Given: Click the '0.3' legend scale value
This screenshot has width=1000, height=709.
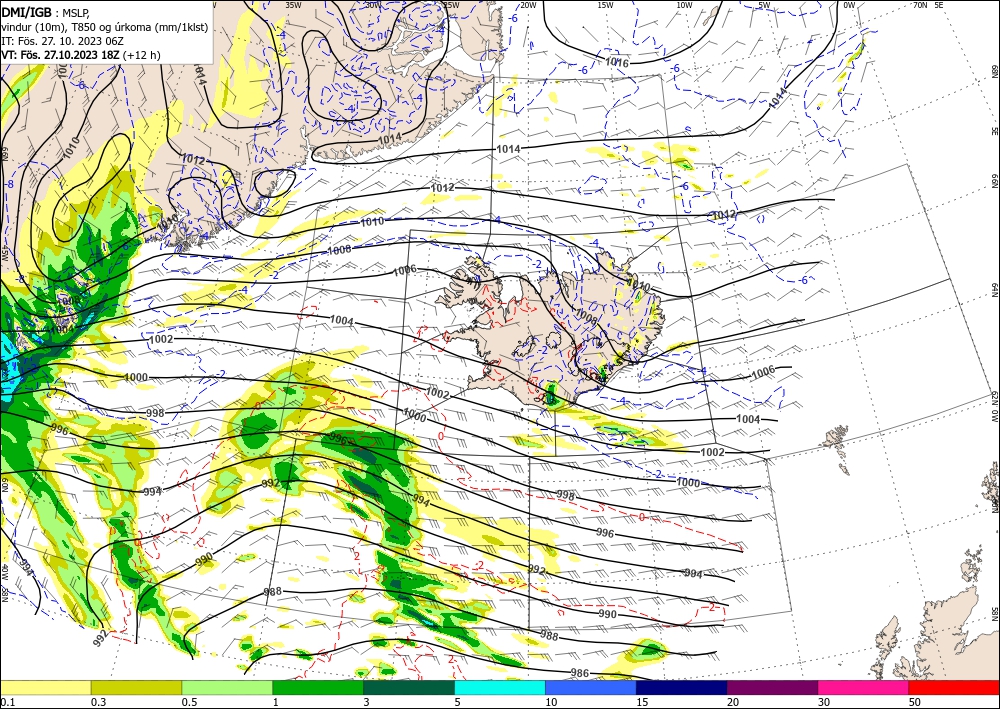Looking at the screenshot, I should (x=98, y=701).
